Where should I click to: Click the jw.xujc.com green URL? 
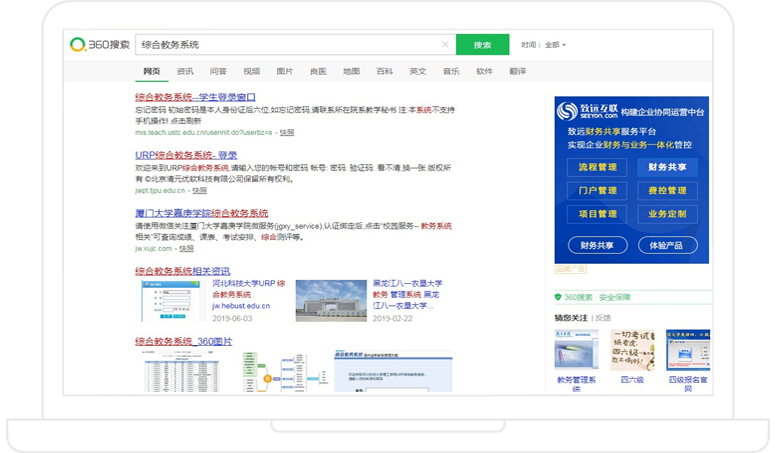point(153,248)
